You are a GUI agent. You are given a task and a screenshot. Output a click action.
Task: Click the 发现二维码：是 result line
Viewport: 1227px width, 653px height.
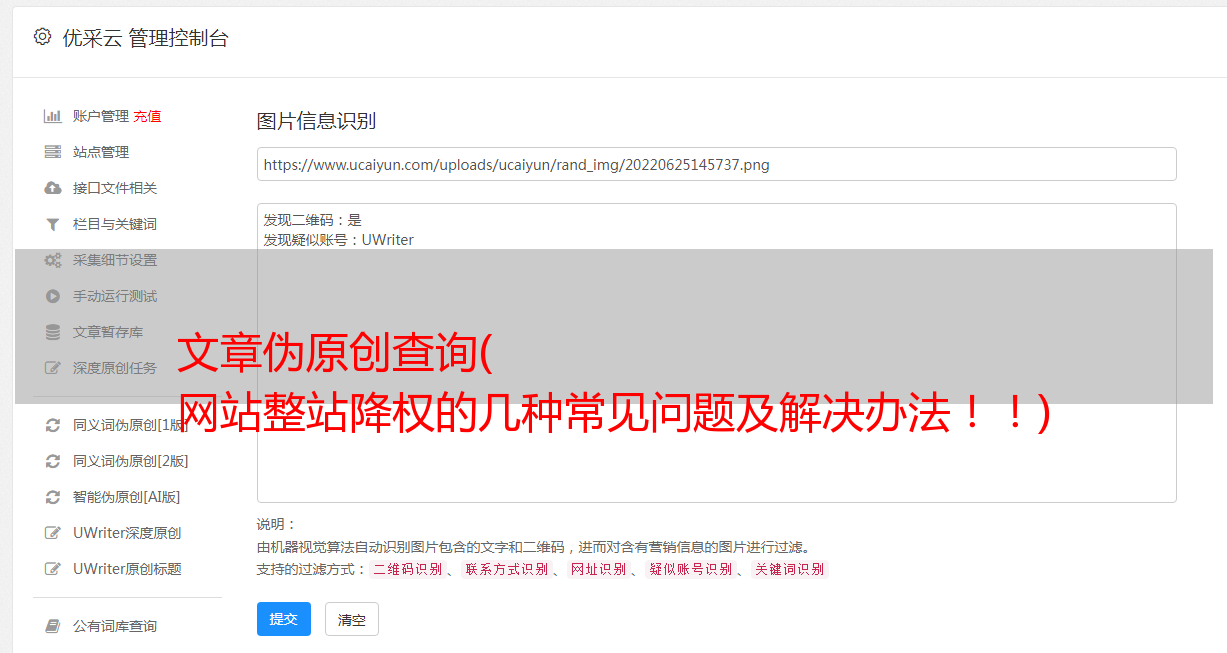pyautogui.click(x=312, y=220)
